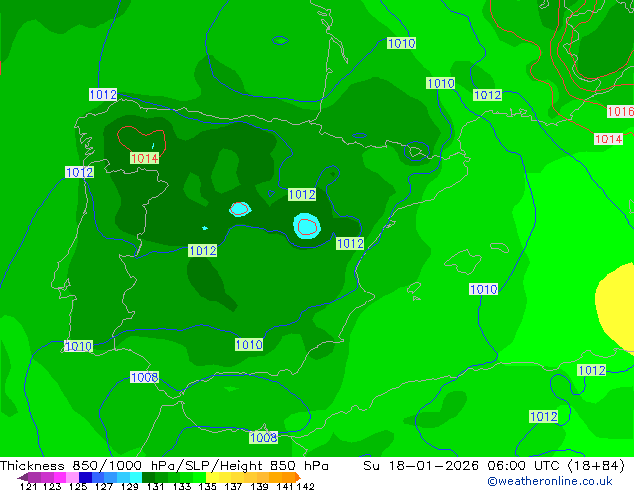The image size is (634, 490).
Task: Click the 1012 label right of large cyan patch
Action: coord(350,243)
